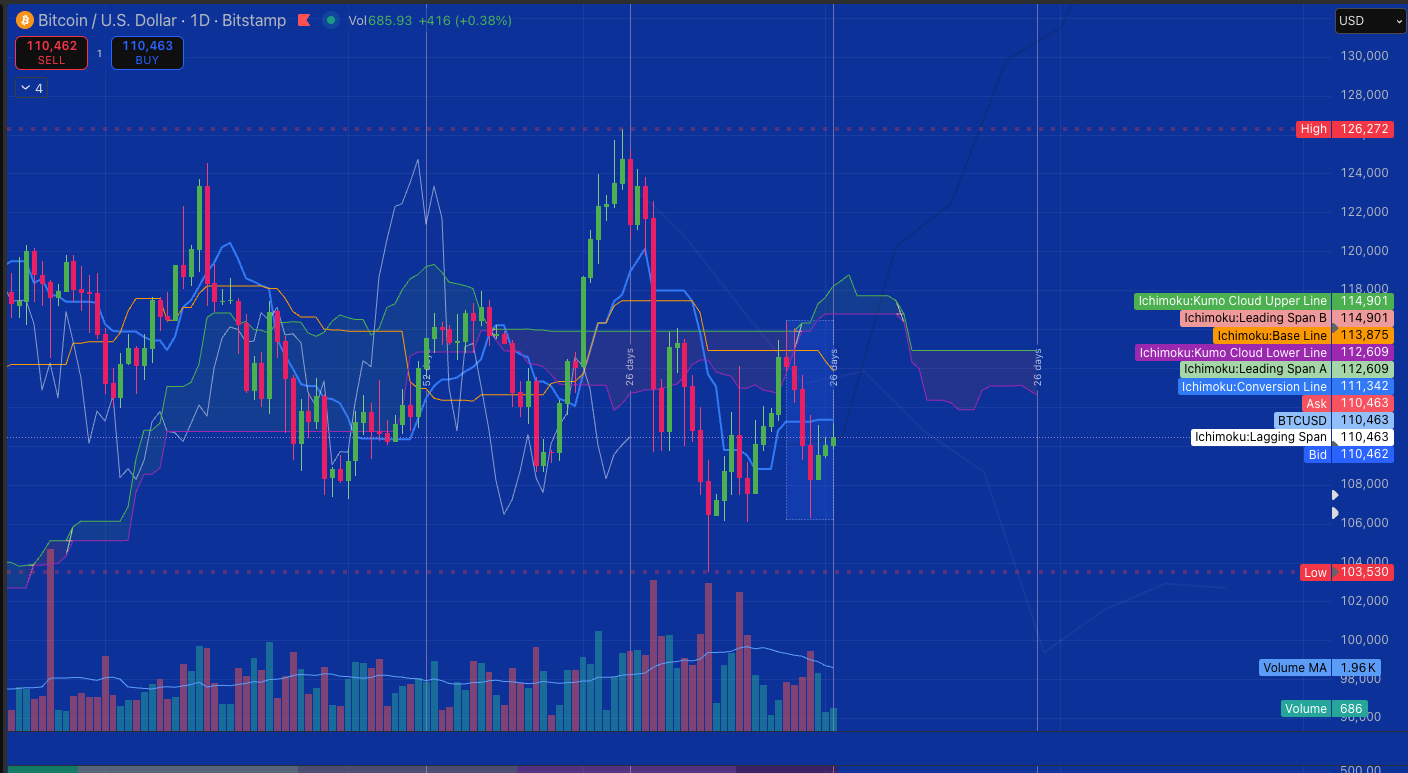Select the Ichimoku:Lagging Span label
1408x773 pixels.
tap(1261, 437)
